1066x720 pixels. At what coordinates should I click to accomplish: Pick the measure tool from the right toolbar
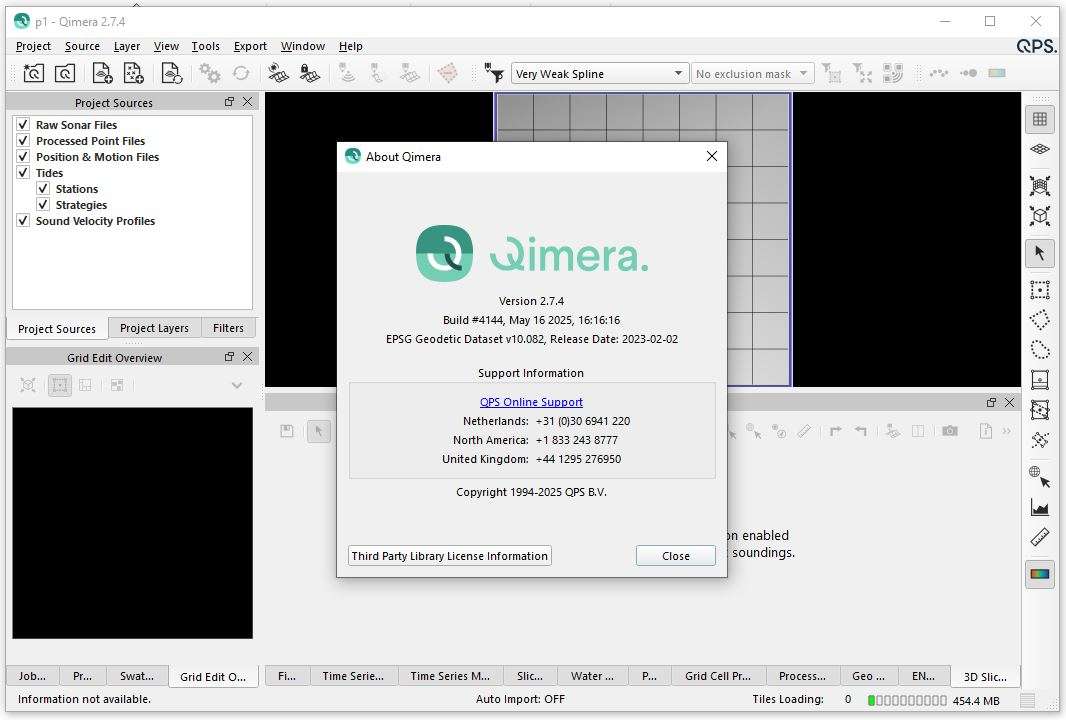coord(1039,537)
